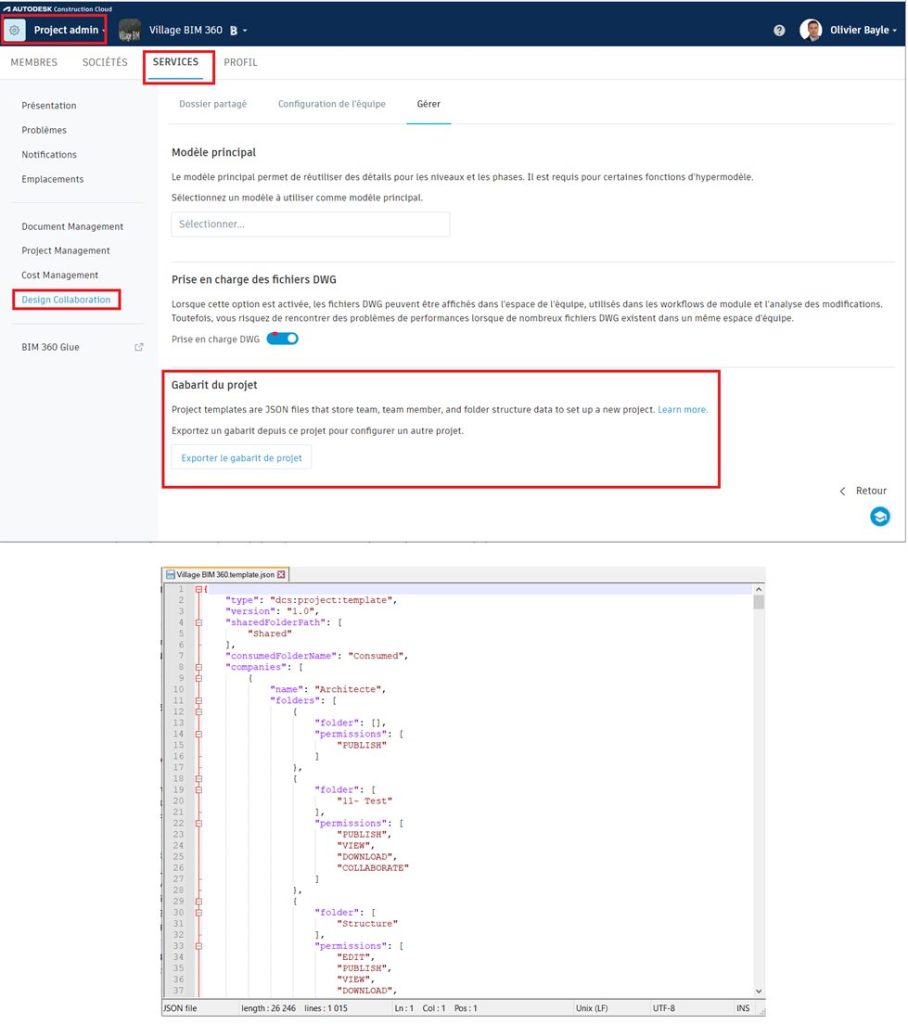The image size is (908, 1024).
Task: Click the "Consumed" folder name value
Action: pyautogui.click(x=378, y=656)
